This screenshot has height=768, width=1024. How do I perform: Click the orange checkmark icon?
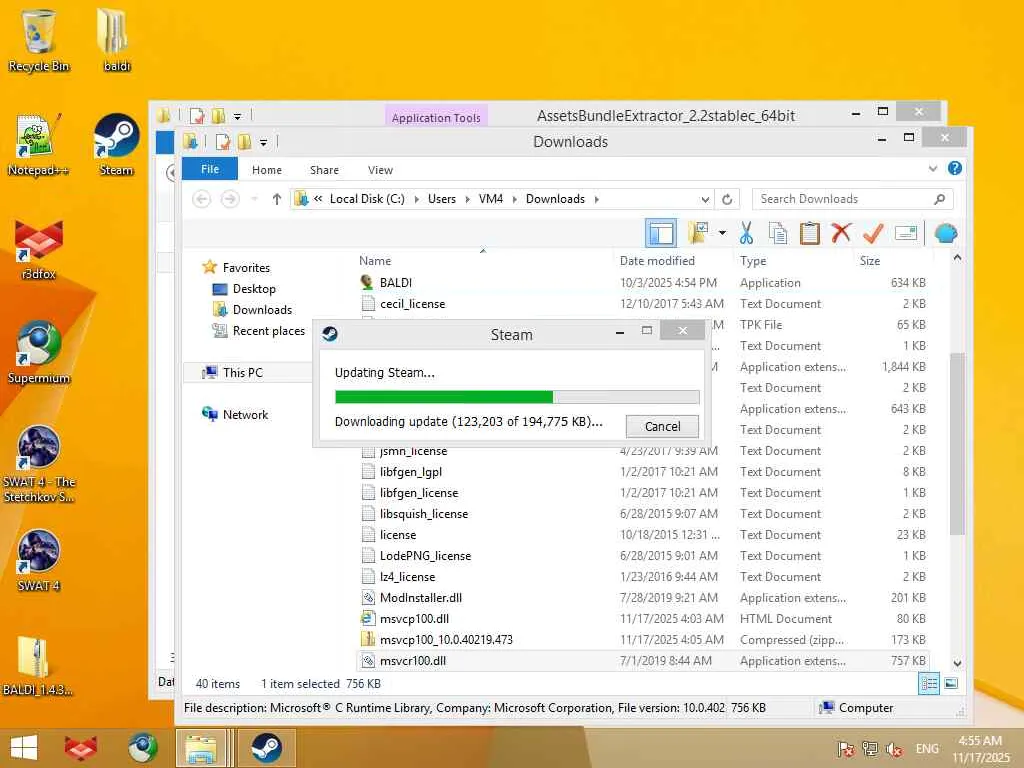pos(873,233)
